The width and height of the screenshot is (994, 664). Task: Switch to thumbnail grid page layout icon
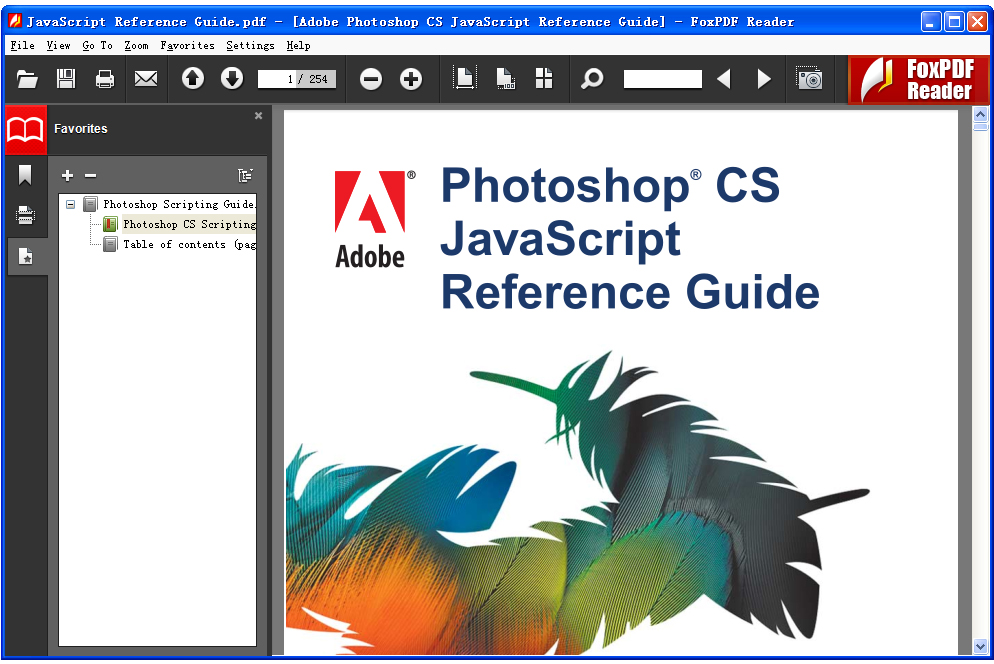point(544,79)
